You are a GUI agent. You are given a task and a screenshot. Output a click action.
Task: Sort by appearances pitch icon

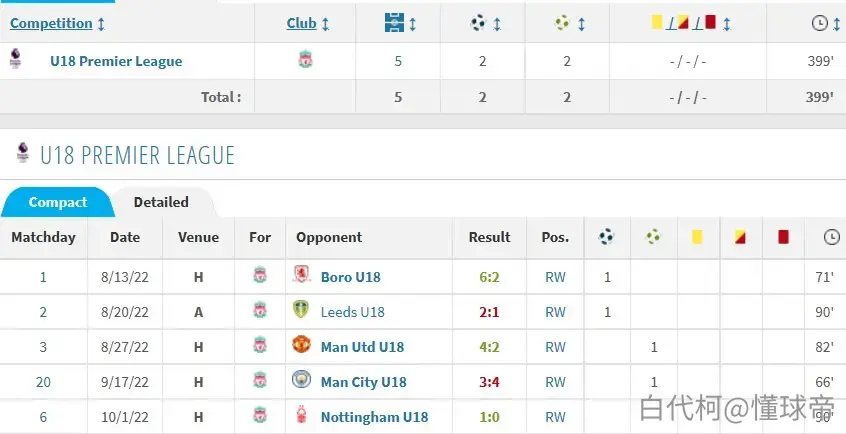394,23
